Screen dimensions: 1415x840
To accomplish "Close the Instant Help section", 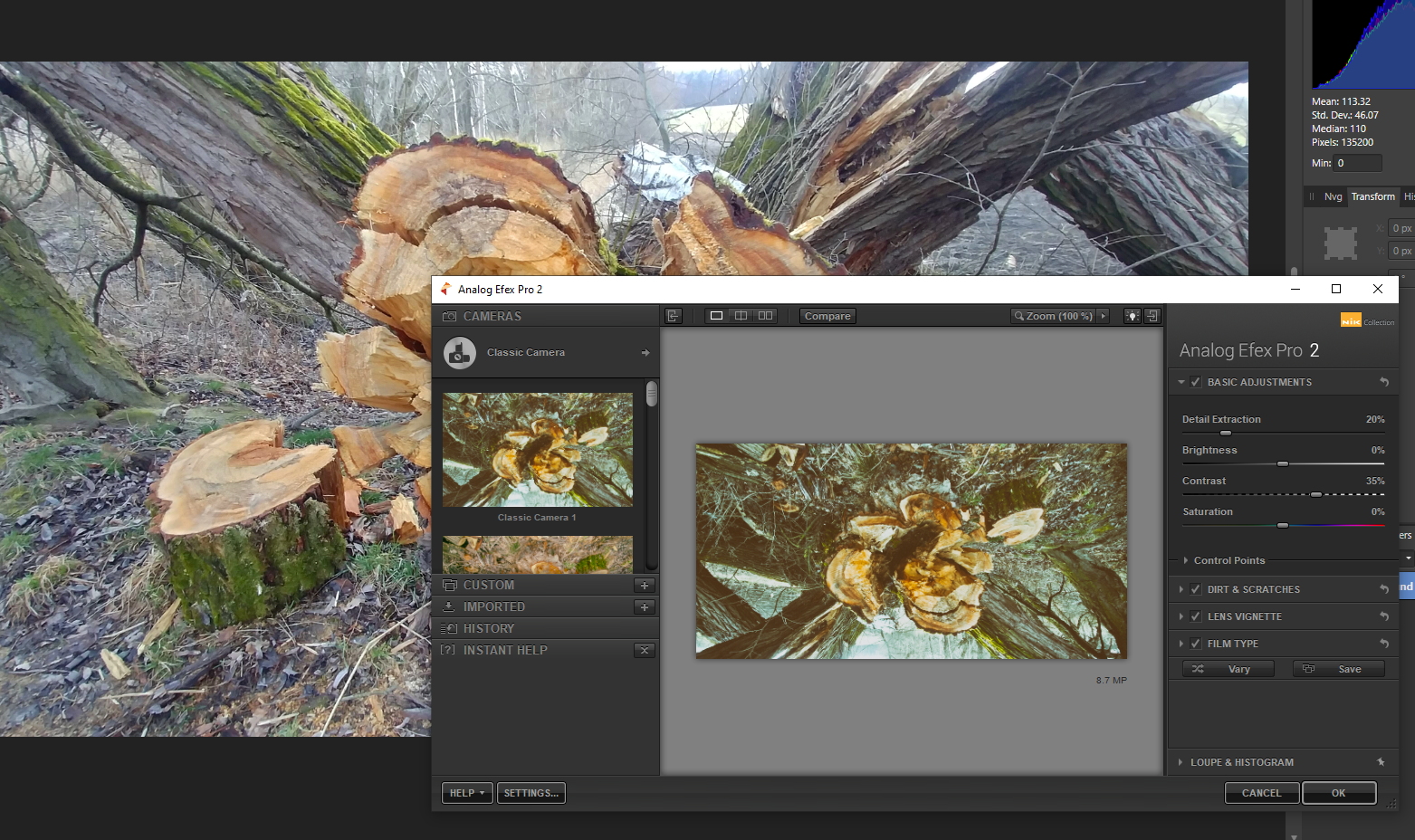I will coord(645,651).
